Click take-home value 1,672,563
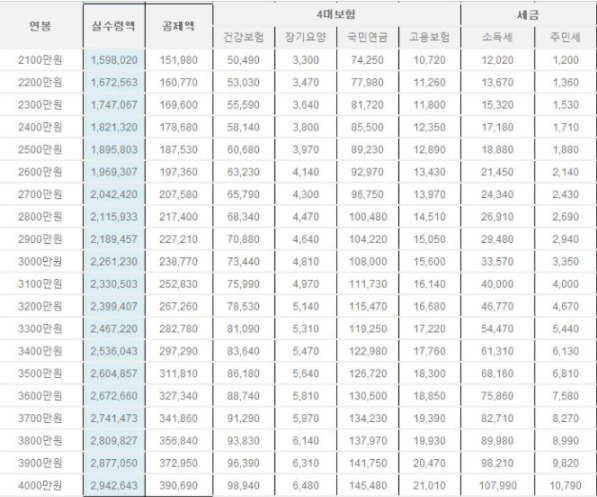The image size is (597, 497). click(x=114, y=82)
